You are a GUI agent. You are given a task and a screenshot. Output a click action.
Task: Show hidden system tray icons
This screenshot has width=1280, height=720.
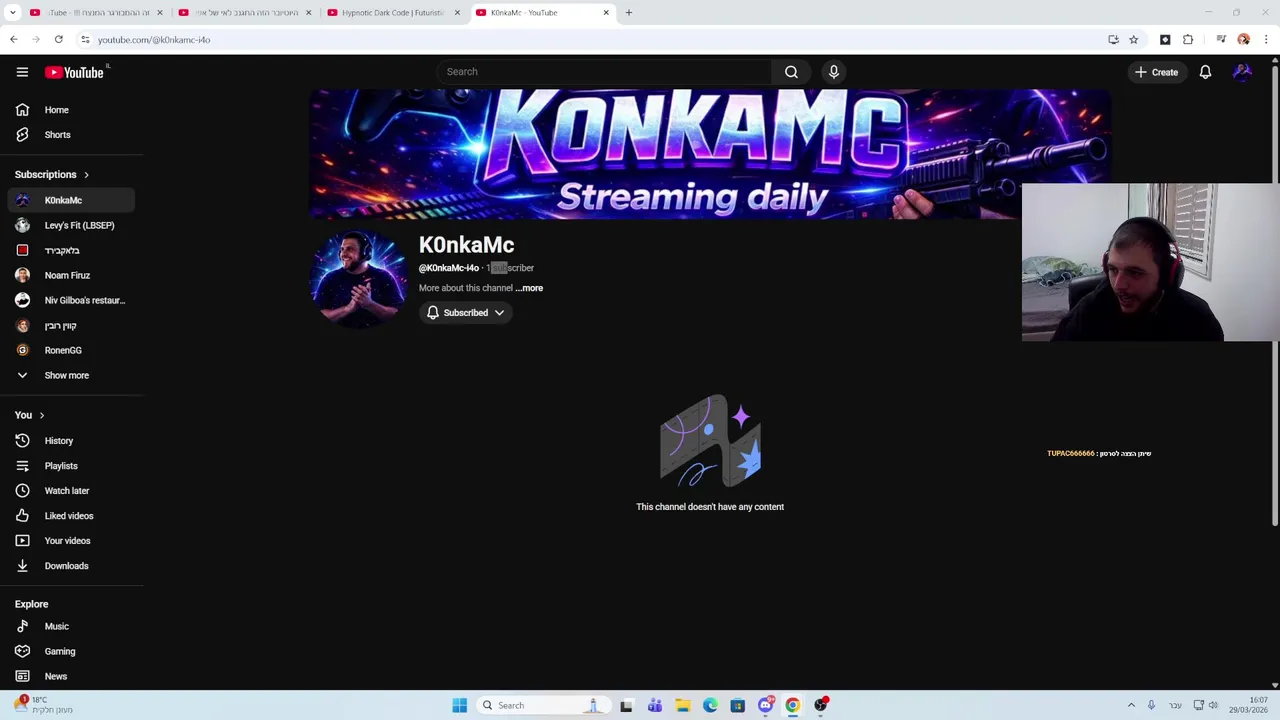[x=1131, y=705]
